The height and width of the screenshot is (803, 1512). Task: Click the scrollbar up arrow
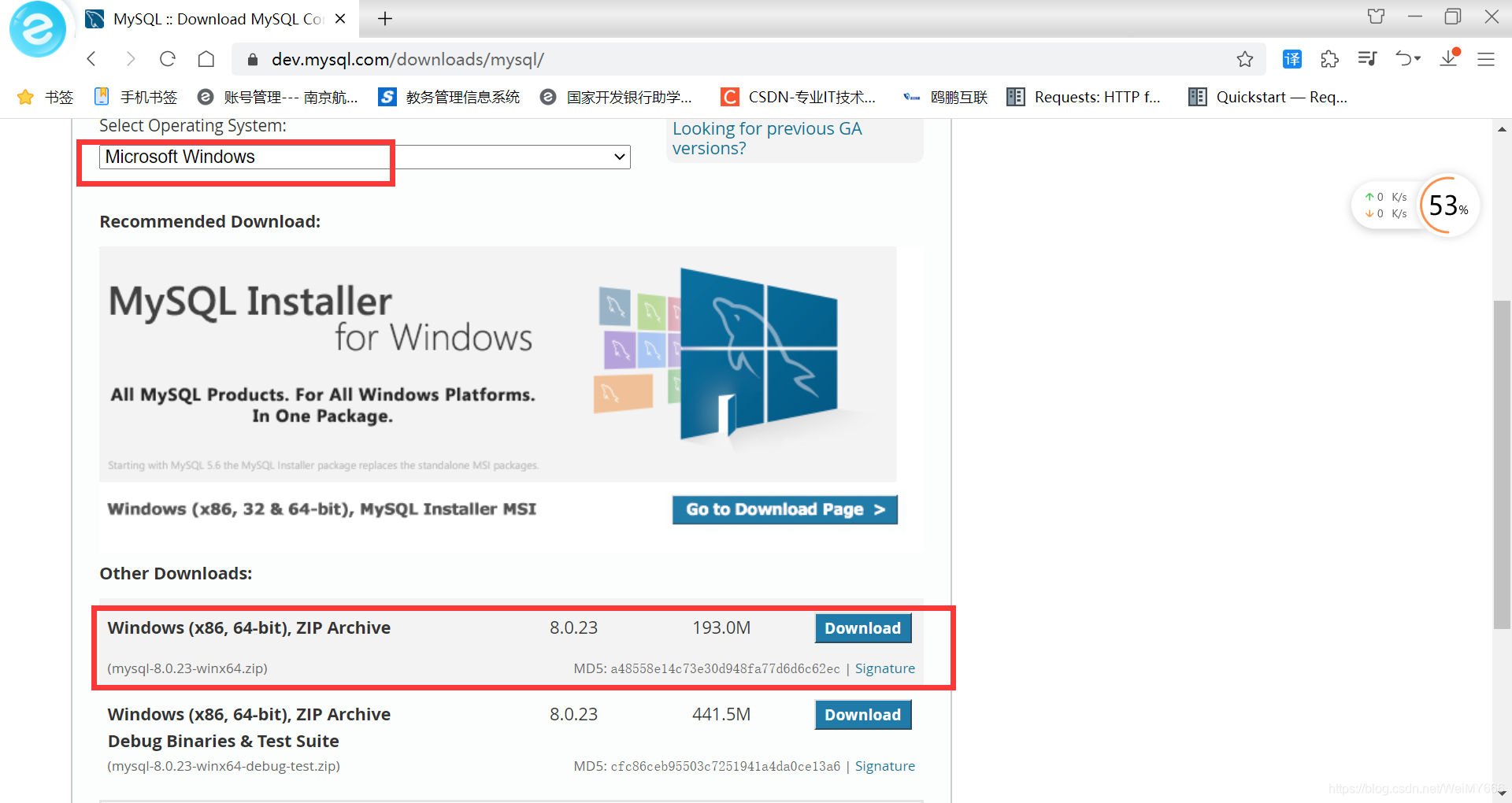coord(1502,129)
